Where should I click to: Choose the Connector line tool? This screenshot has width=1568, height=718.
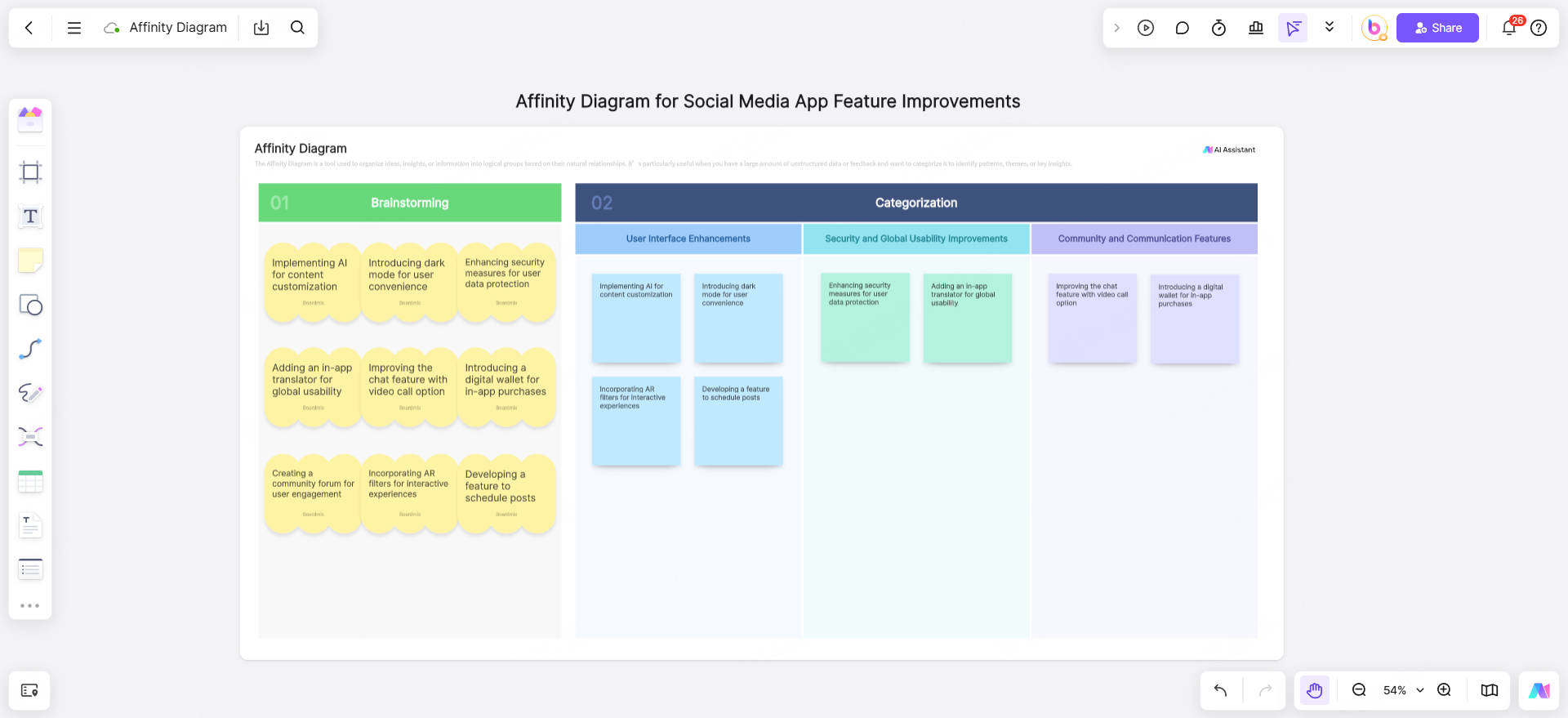(x=30, y=349)
